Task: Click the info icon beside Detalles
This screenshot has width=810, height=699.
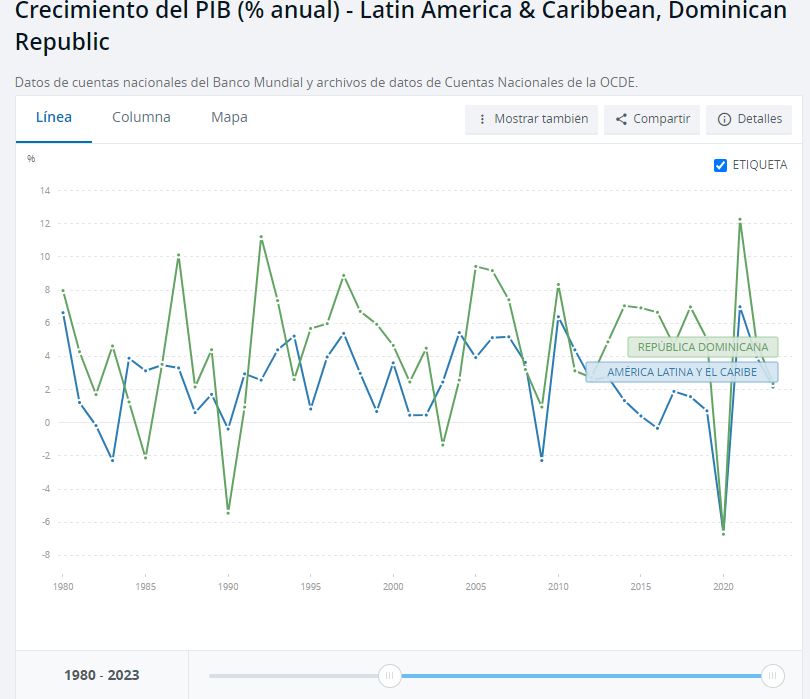Action: coord(724,119)
